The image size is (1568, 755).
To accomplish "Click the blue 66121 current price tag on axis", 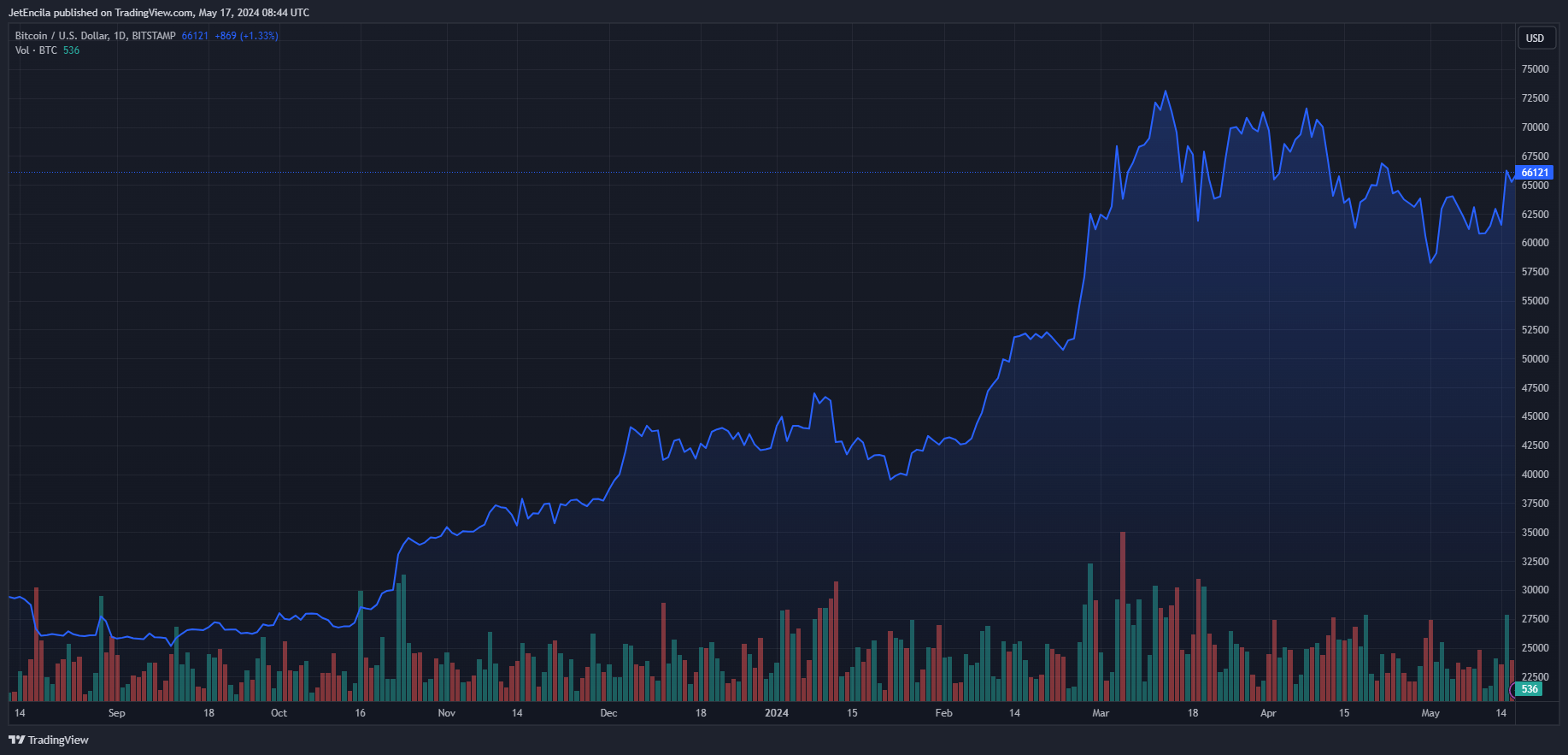I will (x=1535, y=173).
